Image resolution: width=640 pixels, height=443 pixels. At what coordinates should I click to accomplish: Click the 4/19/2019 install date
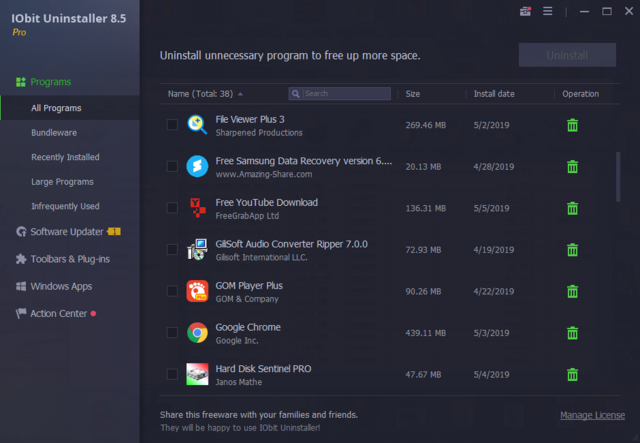click(x=493, y=249)
